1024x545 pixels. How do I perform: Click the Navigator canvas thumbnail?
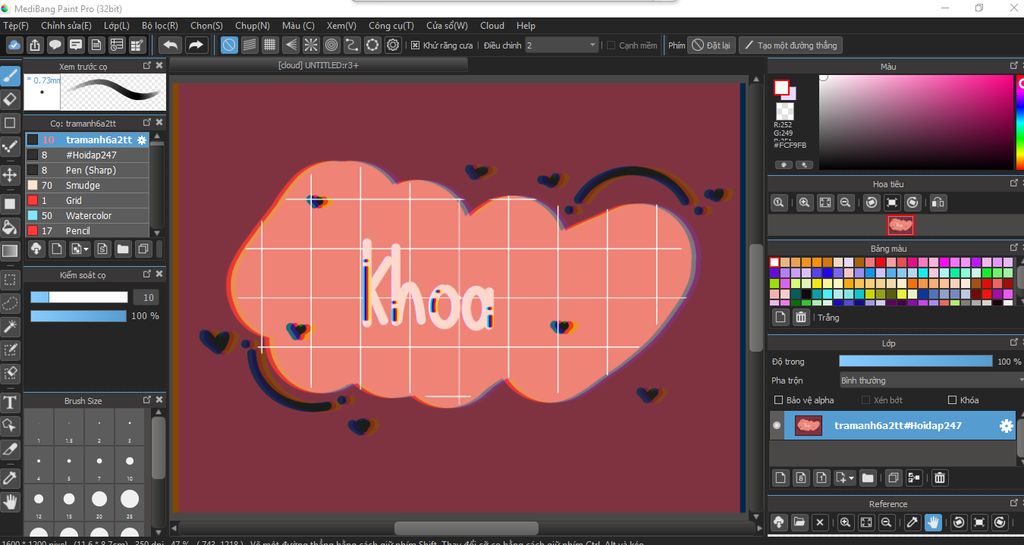(x=901, y=225)
